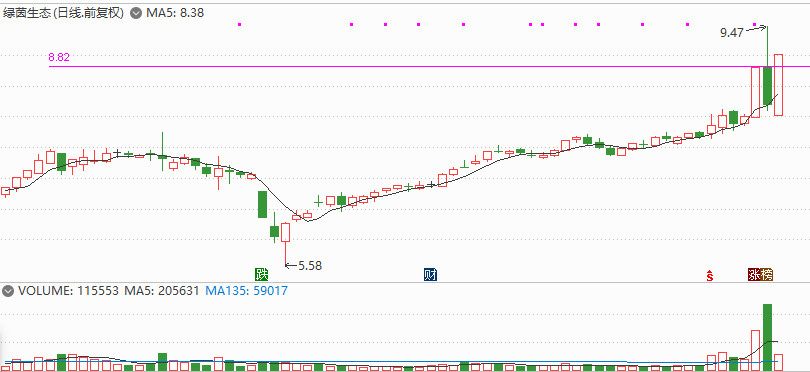The height and width of the screenshot is (372, 810).
Task: Click the magenta dot marker beside the 9.47 arrow
Action: pos(755,24)
